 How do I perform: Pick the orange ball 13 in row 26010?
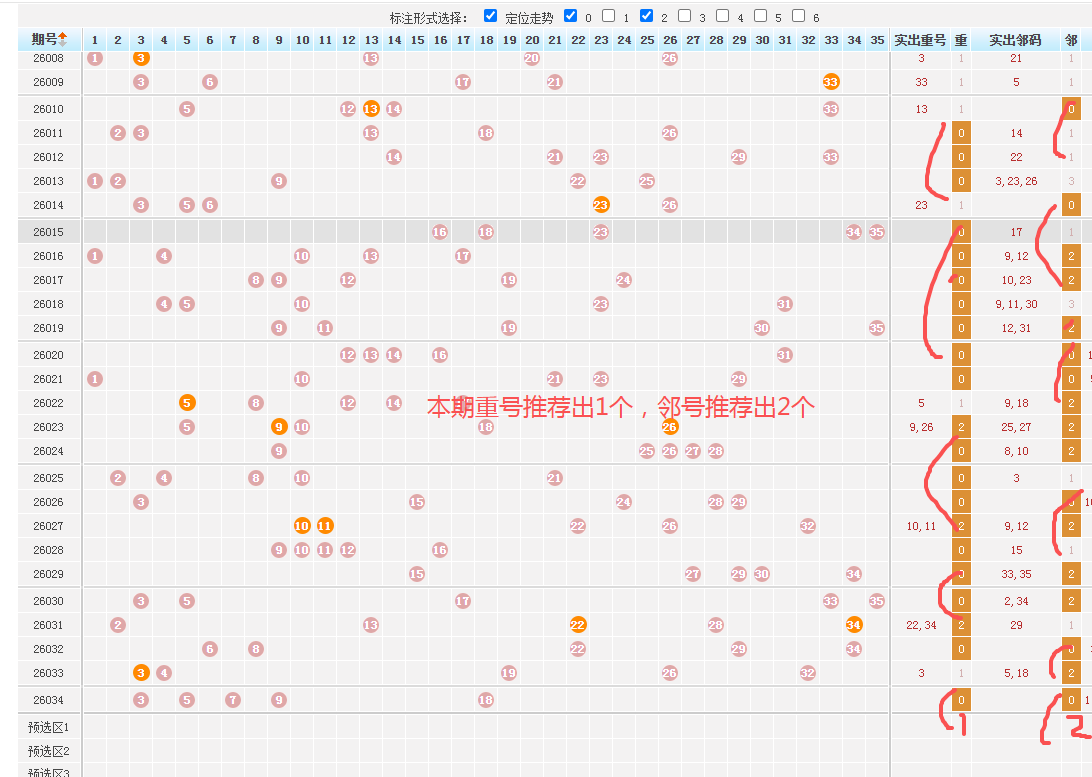tap(371, 109)
